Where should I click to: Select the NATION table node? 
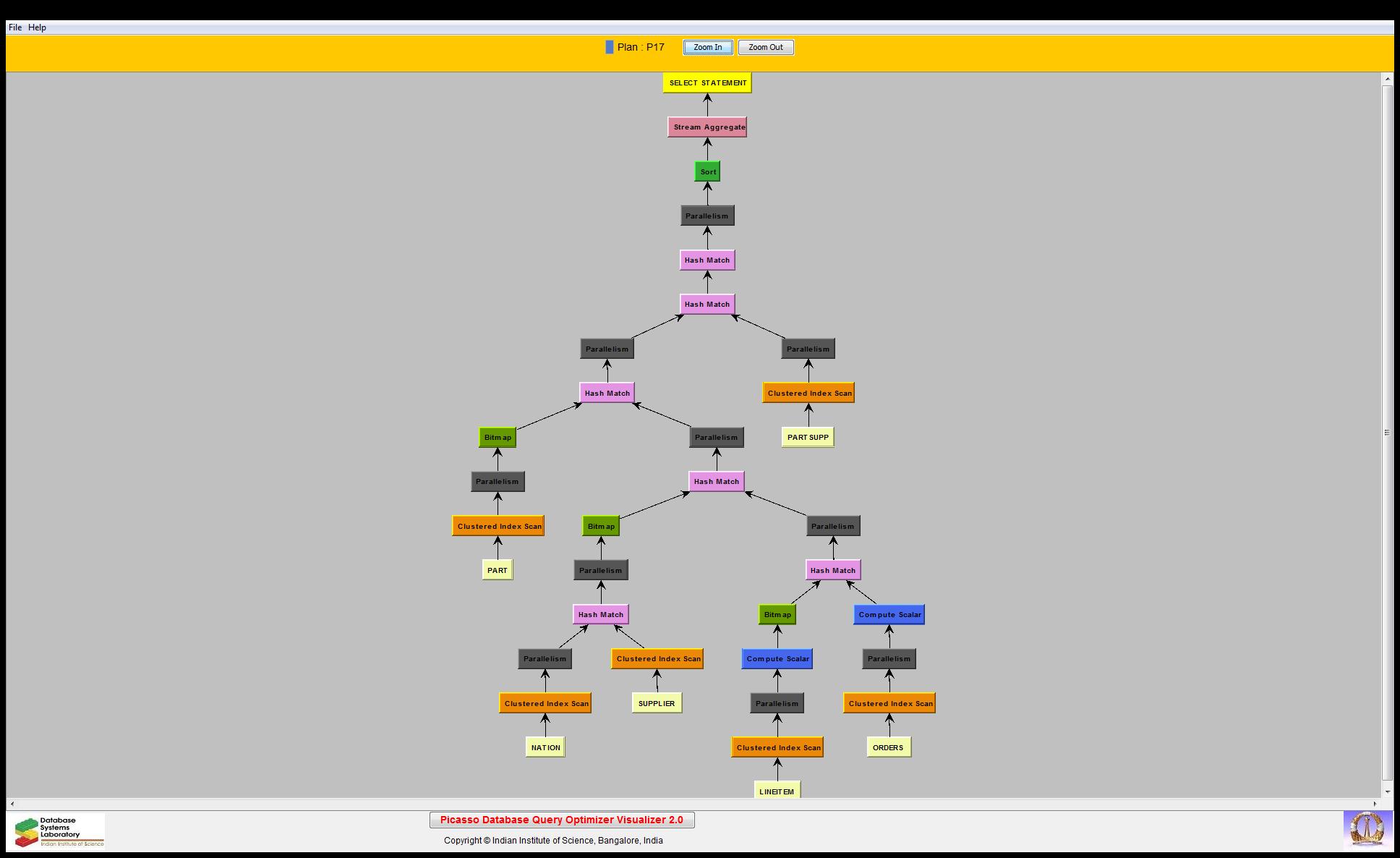545,747
